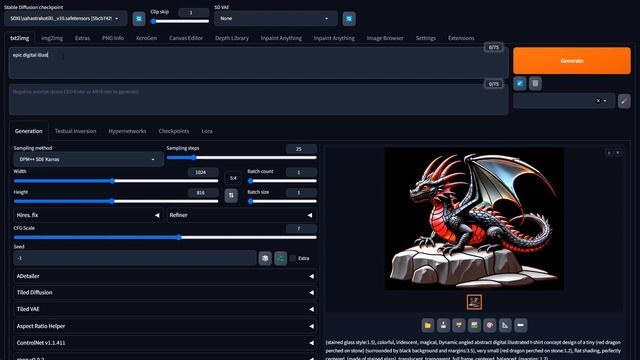Reuse last seed with the recycle icon
Screen dimensions: 640x360
(280, 258)
